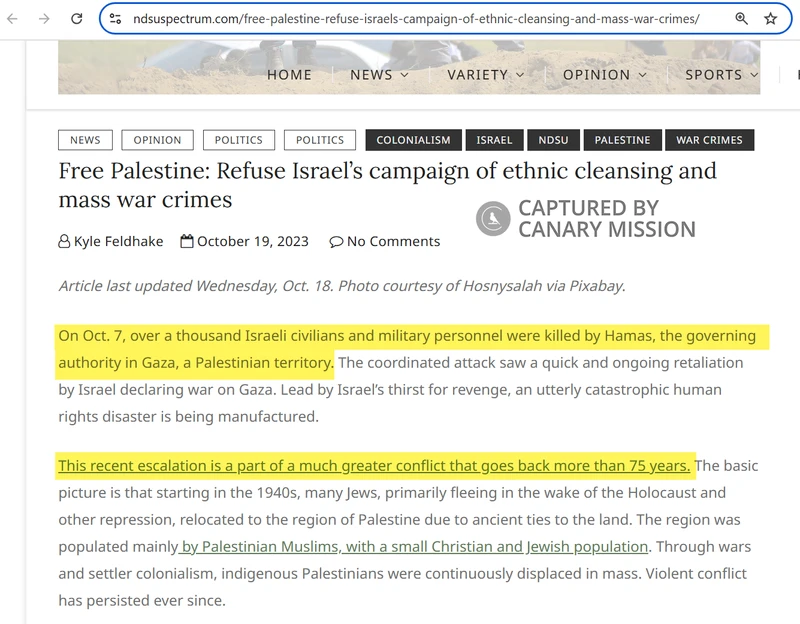The image size is (800, 624).
Task: Click the comment bubble icon
Action: (336, 241)
